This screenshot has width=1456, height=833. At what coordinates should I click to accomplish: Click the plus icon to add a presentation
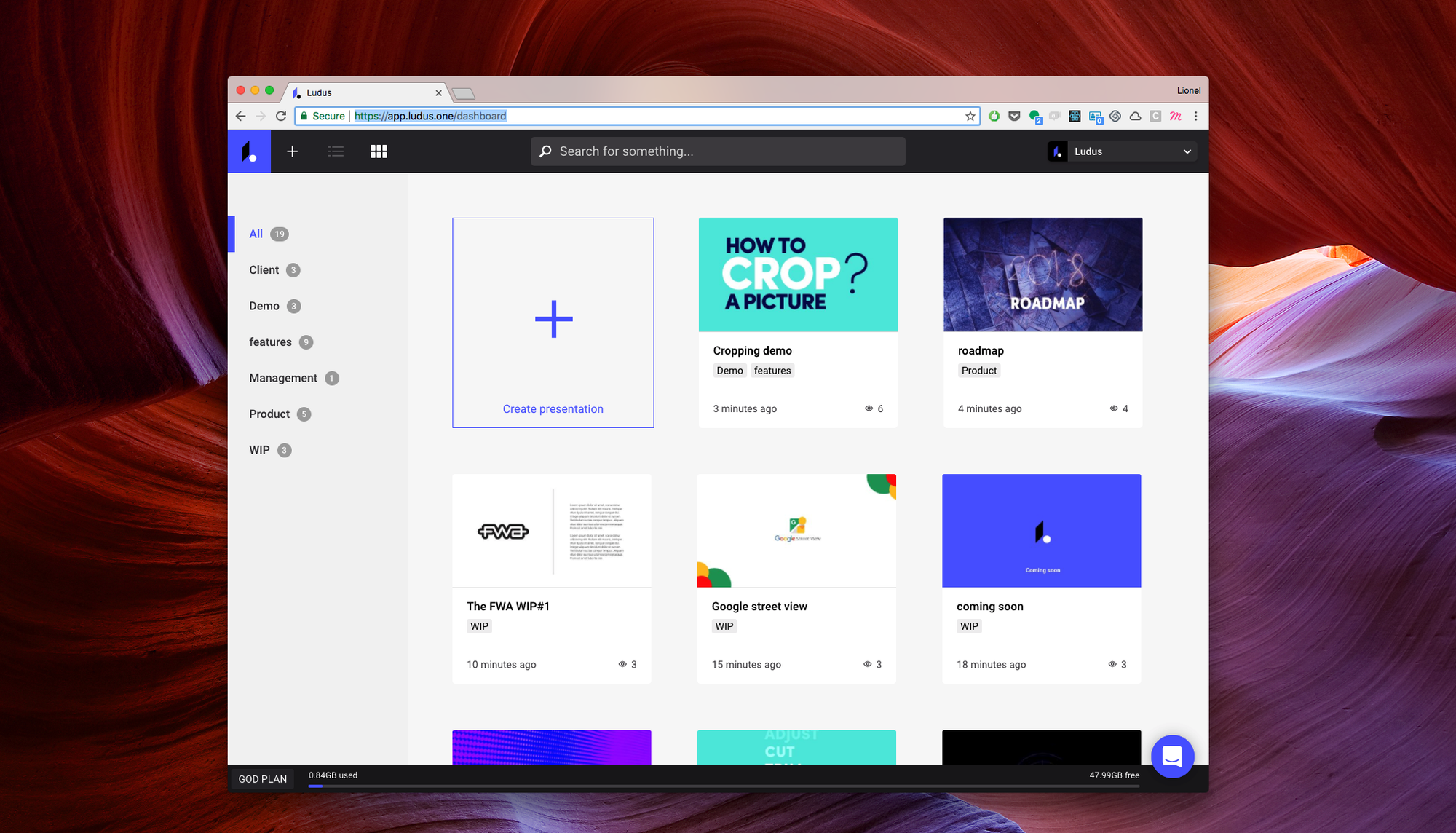[293, 151]
